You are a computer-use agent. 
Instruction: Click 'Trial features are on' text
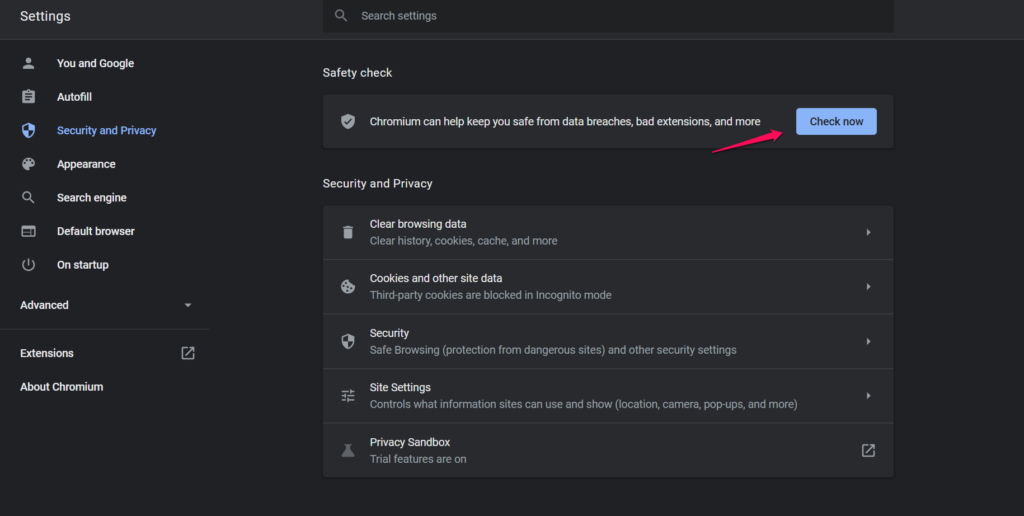[x=418, y=459]
